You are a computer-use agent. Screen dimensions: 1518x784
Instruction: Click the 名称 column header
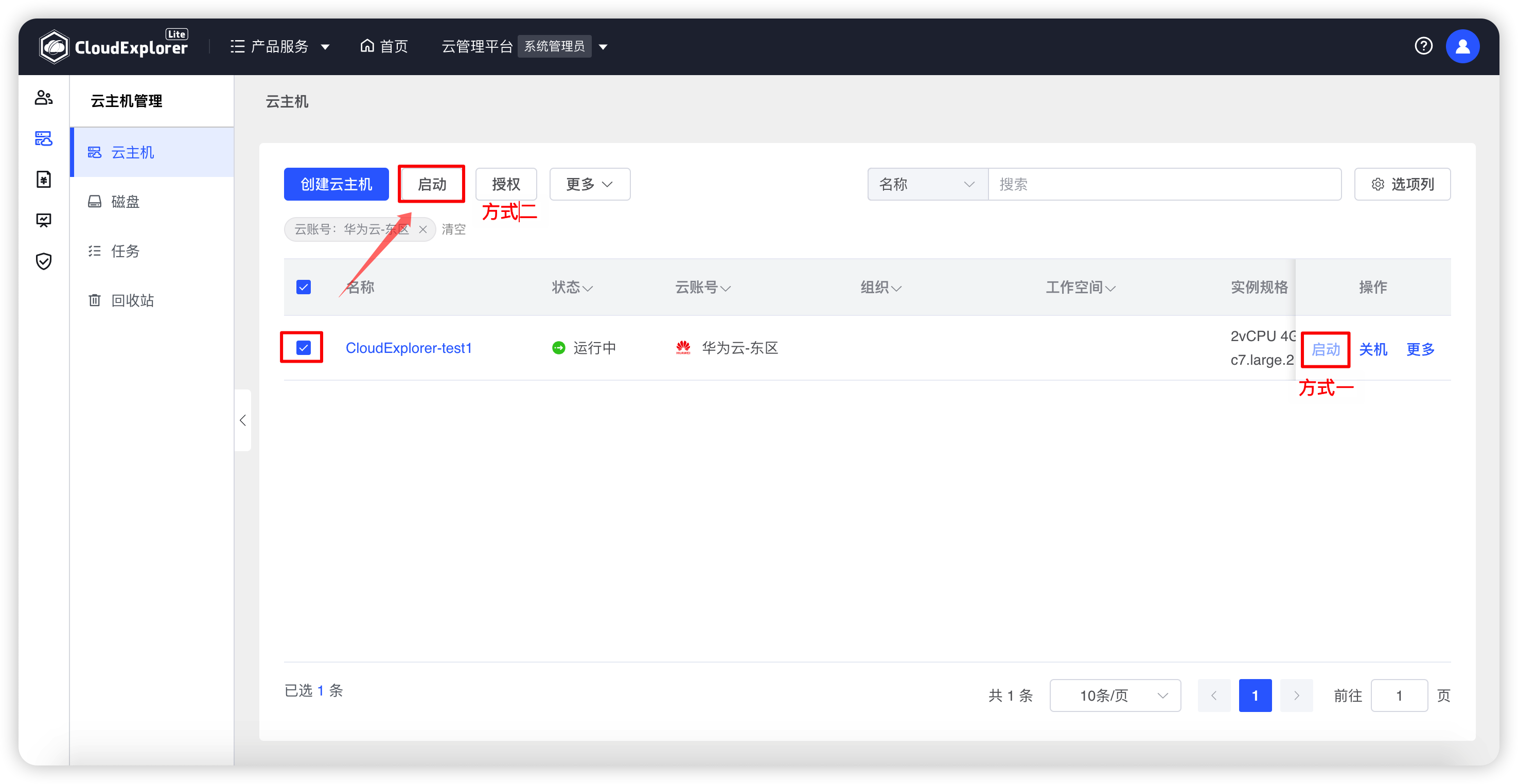coord(360,288)
